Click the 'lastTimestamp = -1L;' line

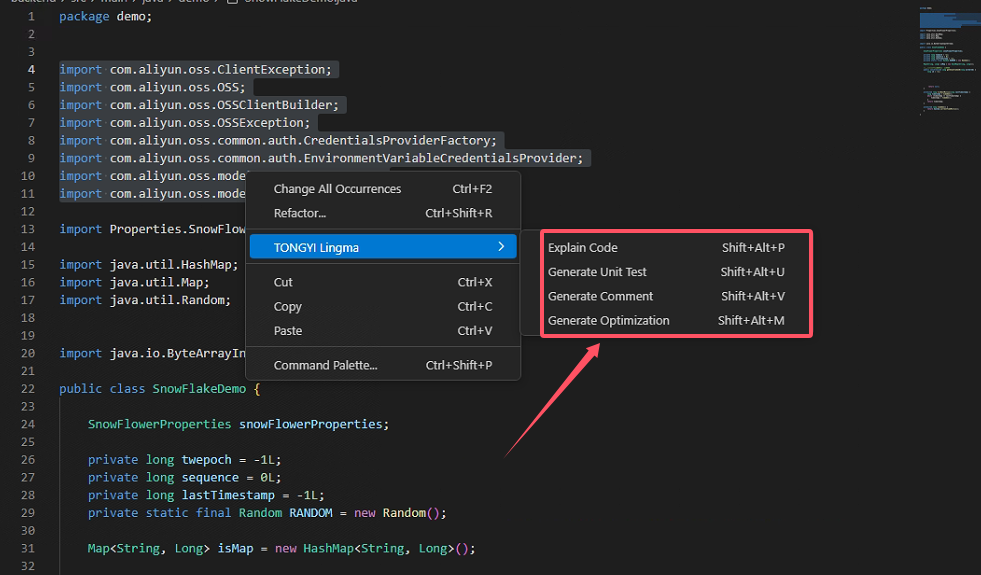click(x=206, y=495)
